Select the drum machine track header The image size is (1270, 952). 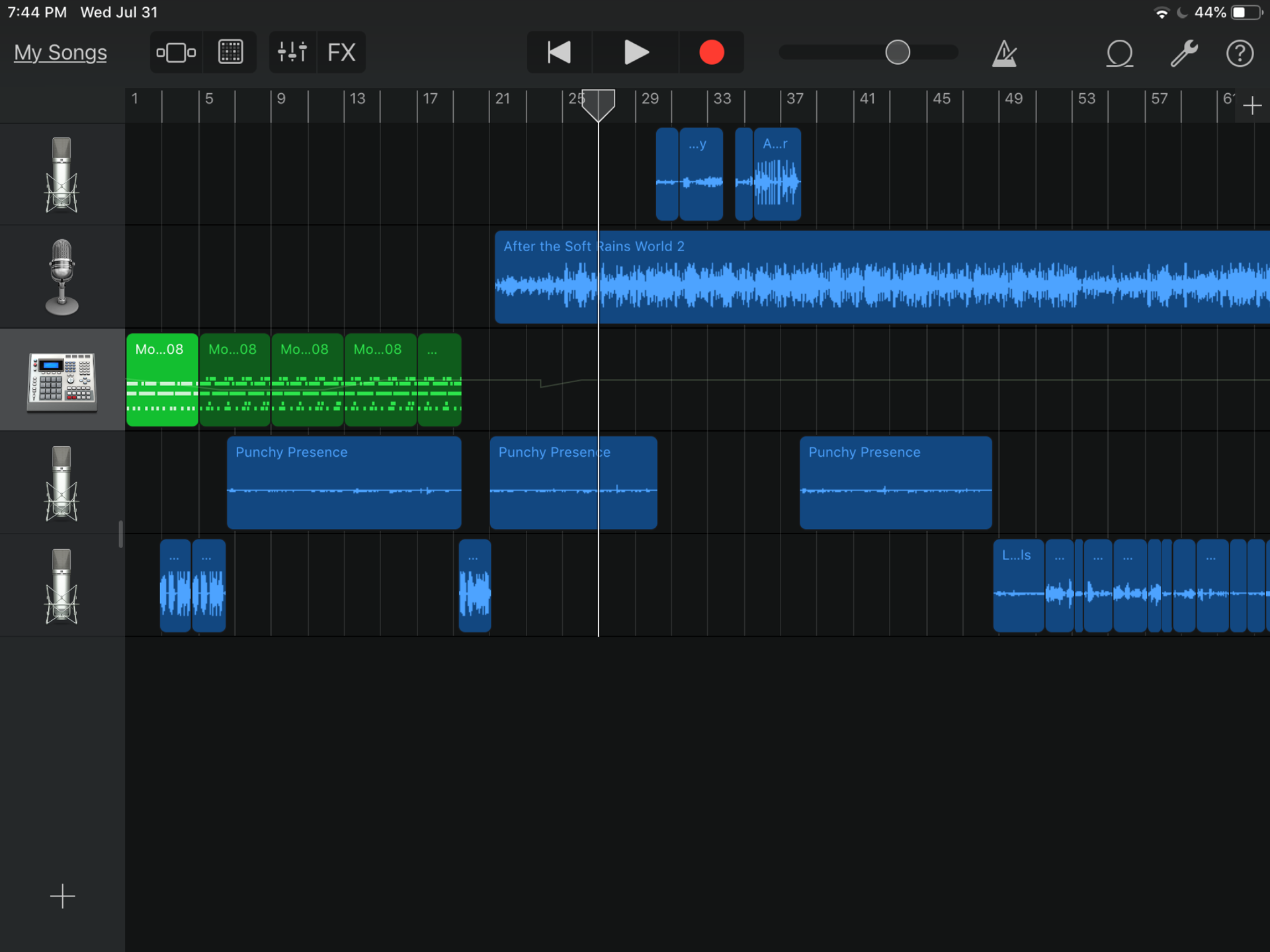[x=62, y=380]
